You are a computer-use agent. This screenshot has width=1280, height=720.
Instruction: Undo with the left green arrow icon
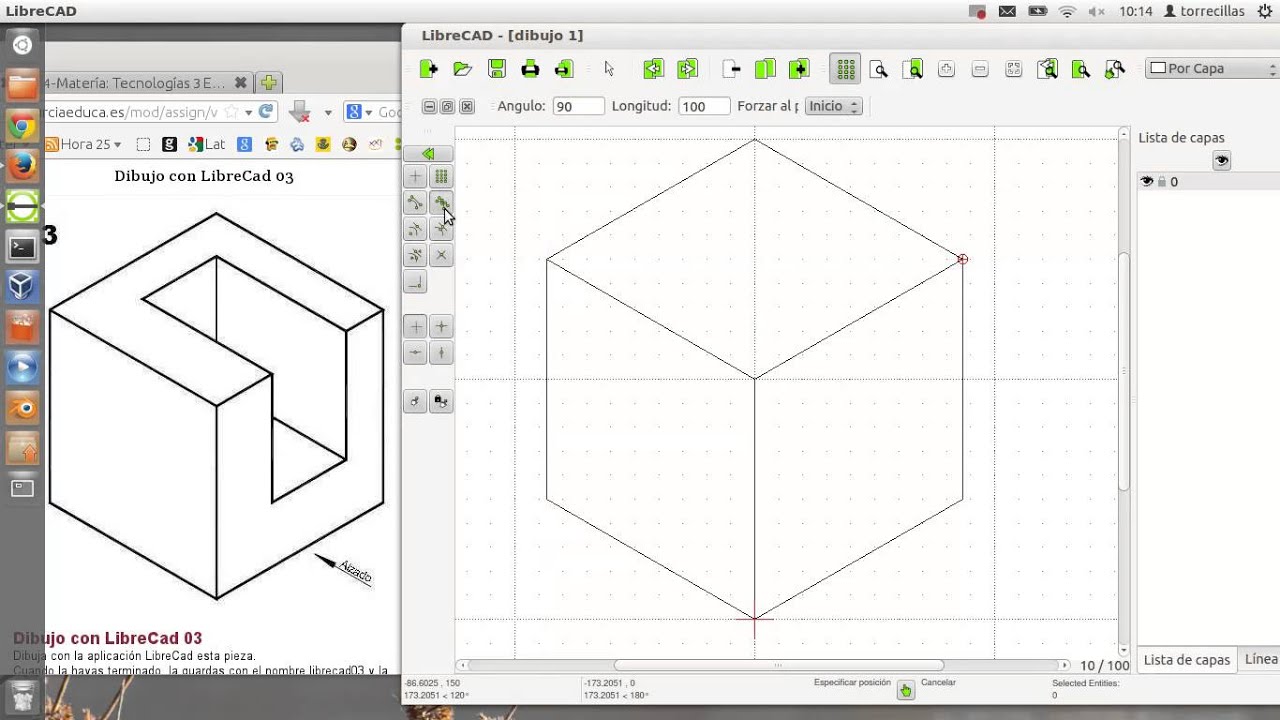pos(654,69)
